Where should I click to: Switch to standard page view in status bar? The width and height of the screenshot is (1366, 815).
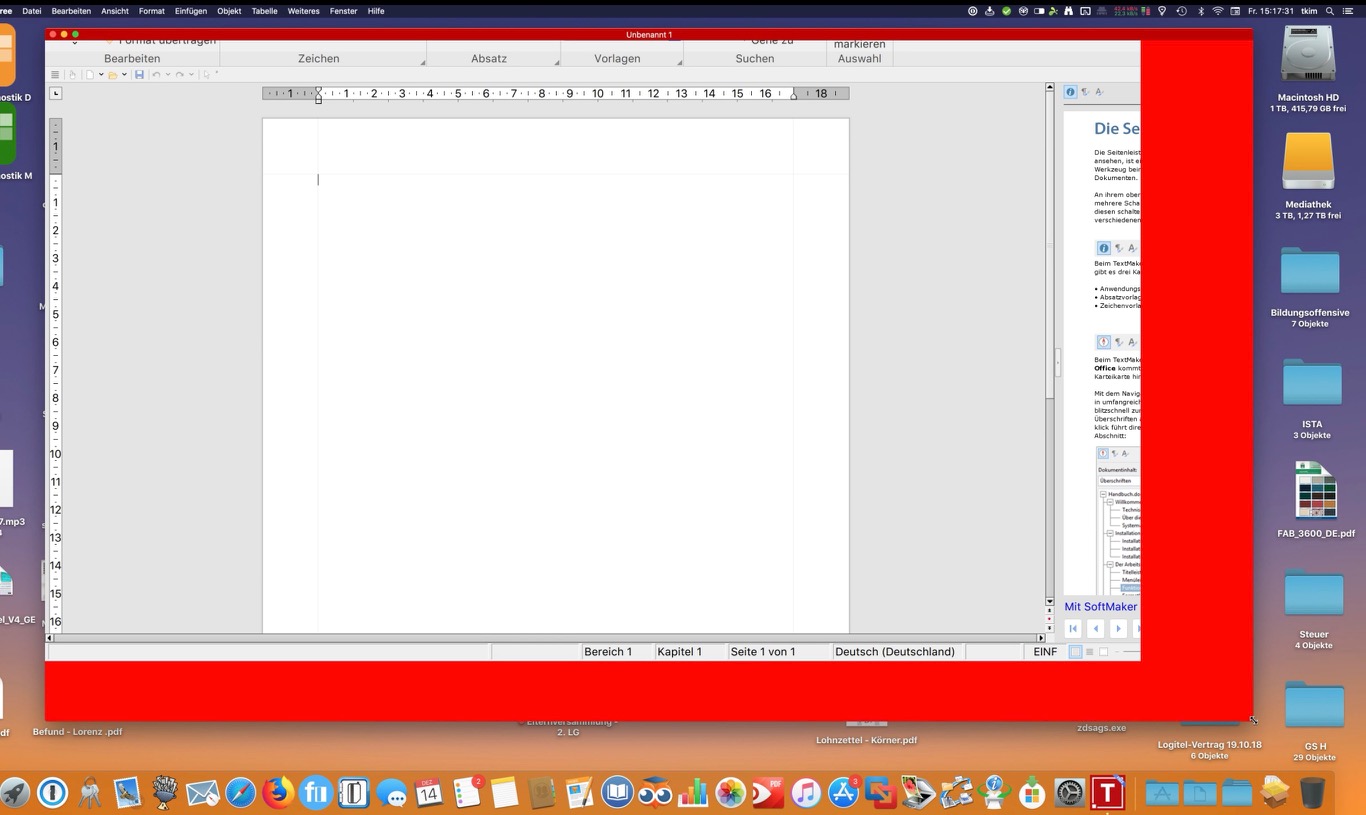coord(1076,652)
